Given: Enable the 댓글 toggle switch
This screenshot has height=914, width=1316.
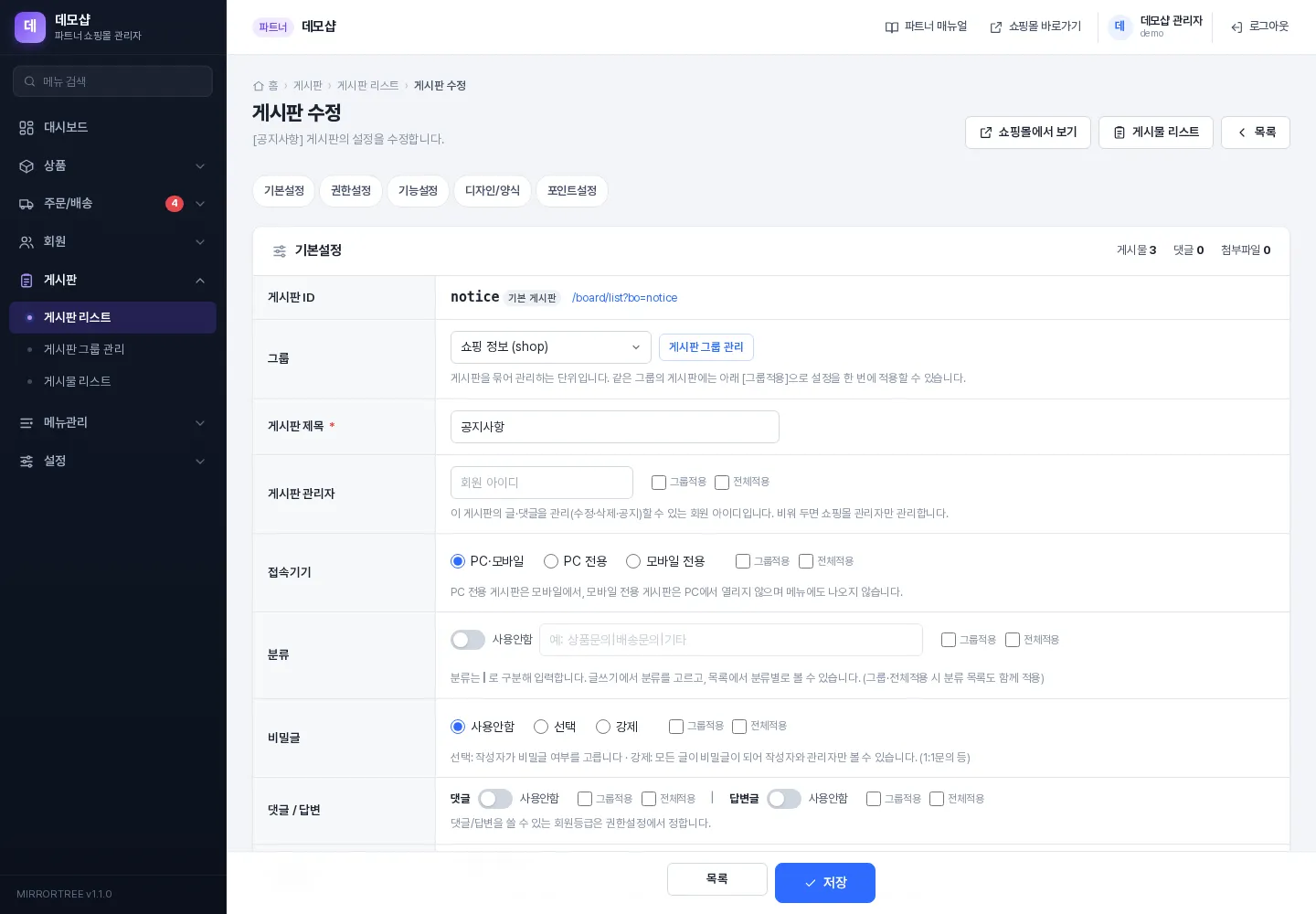Looking at the screenshot, I should pyautogui.click(x=495, y=799).
